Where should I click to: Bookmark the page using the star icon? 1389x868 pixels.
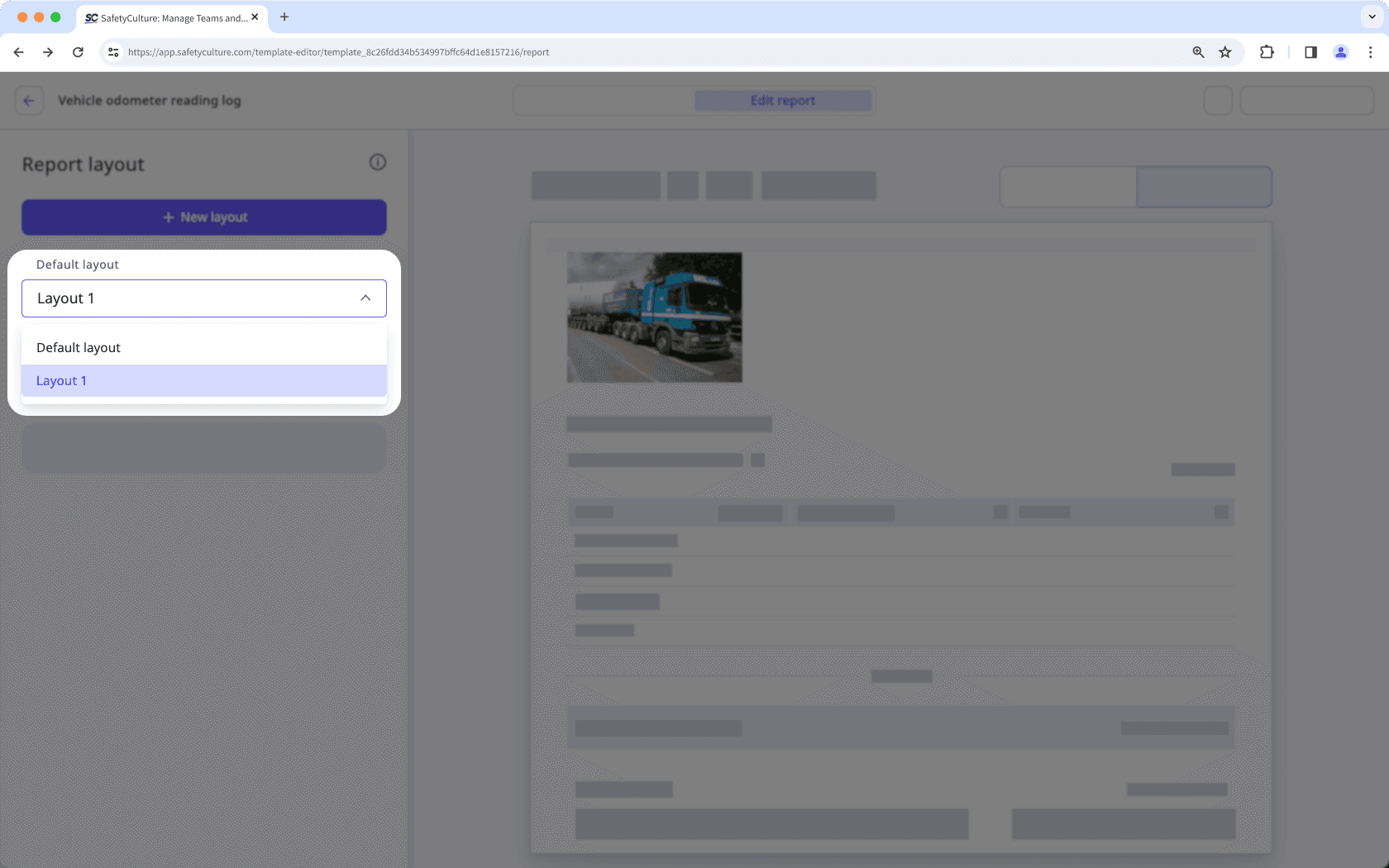[1225, 51]
